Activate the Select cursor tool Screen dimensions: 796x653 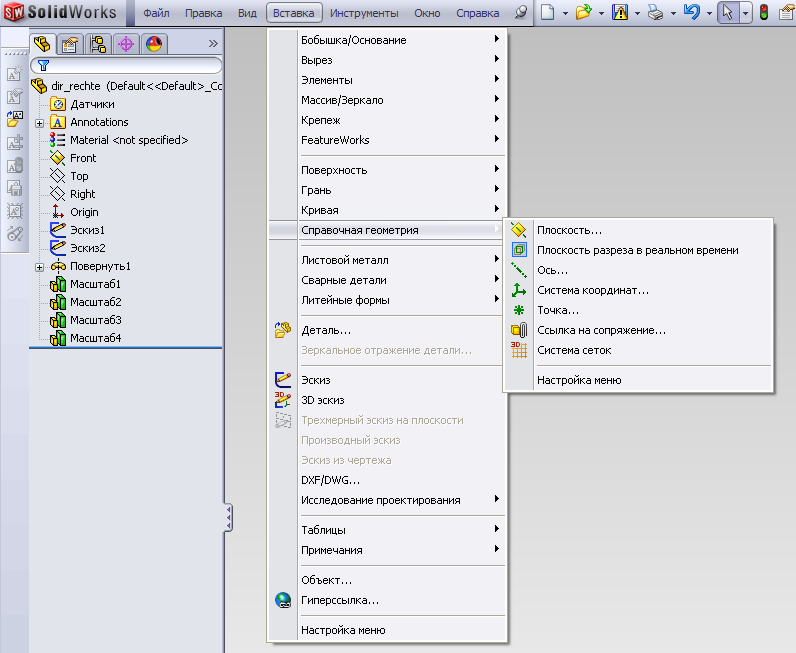727,12
